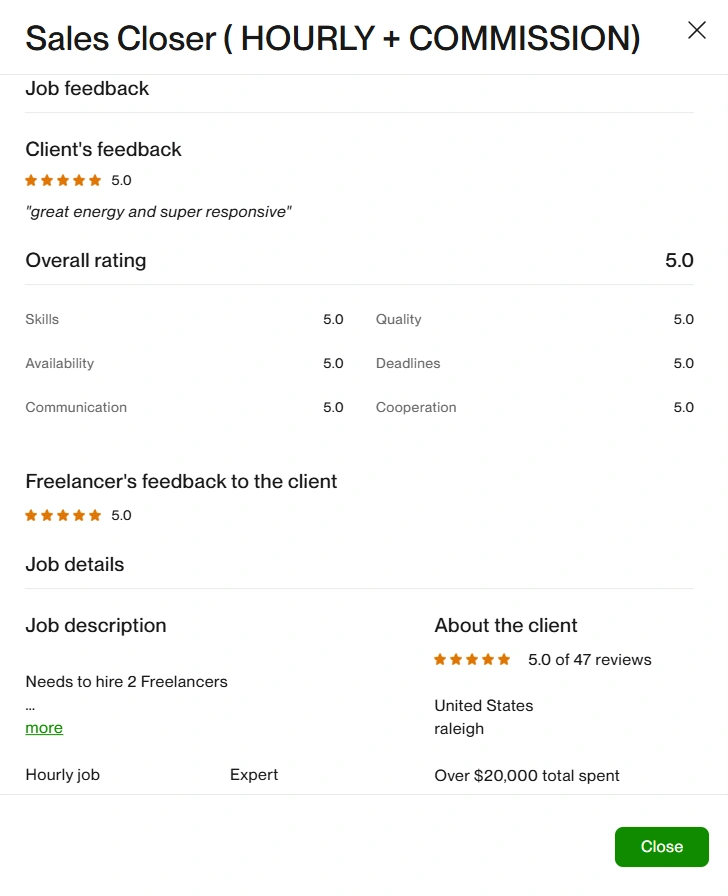The width and height of the screenshot is (728, 896).
Task: Close the dialog using the X icon
Action: [x=697, y=30]
